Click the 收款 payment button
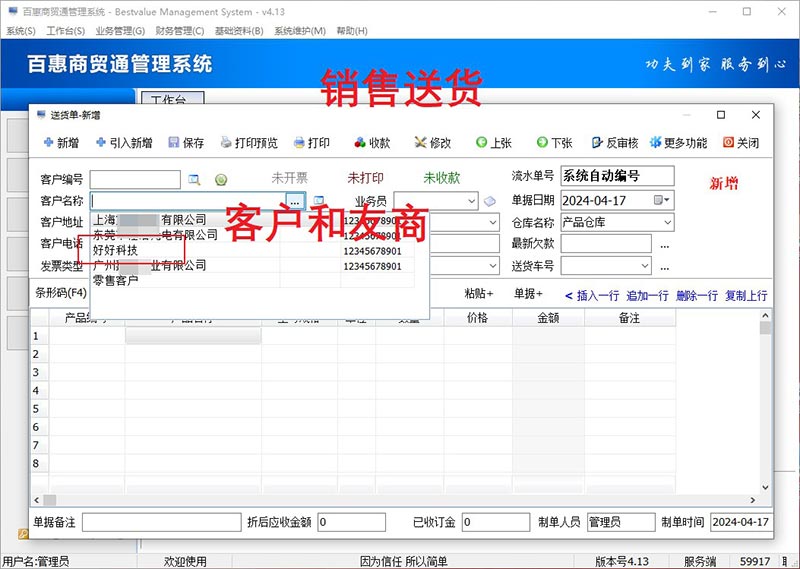Image resolution: width=800 pixels, height=569 pixels. point(372,143)
